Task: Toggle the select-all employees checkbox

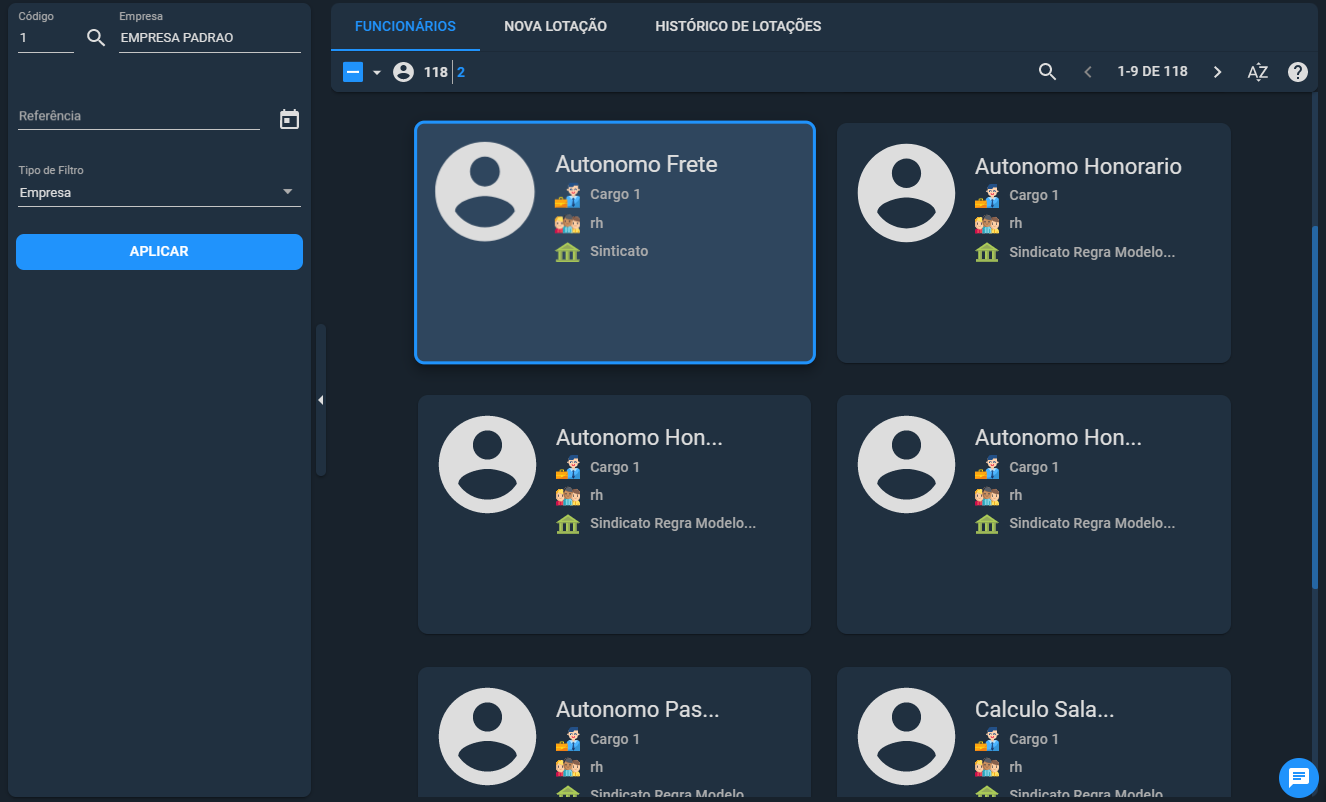Action: pyautogui.click(x=353, y=72)
